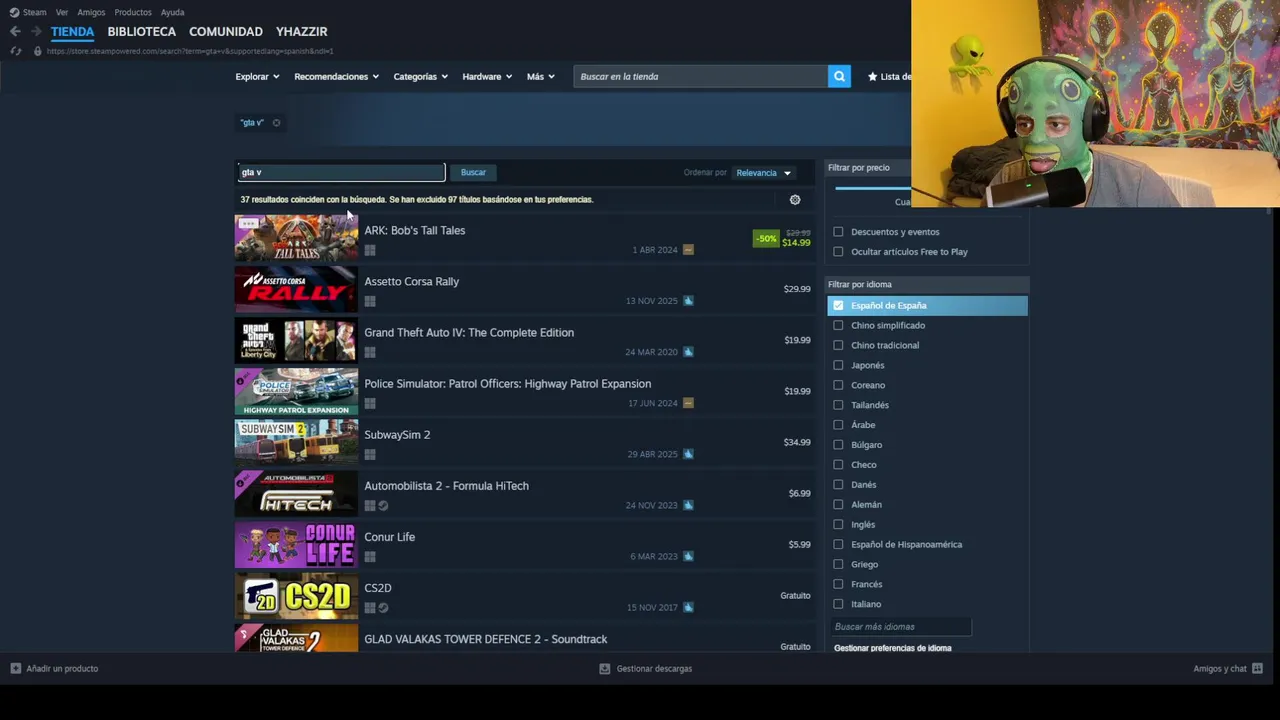Expand the Hardware dropdown
Viewport: 1280px width, 720px height.
click(487, 76)
